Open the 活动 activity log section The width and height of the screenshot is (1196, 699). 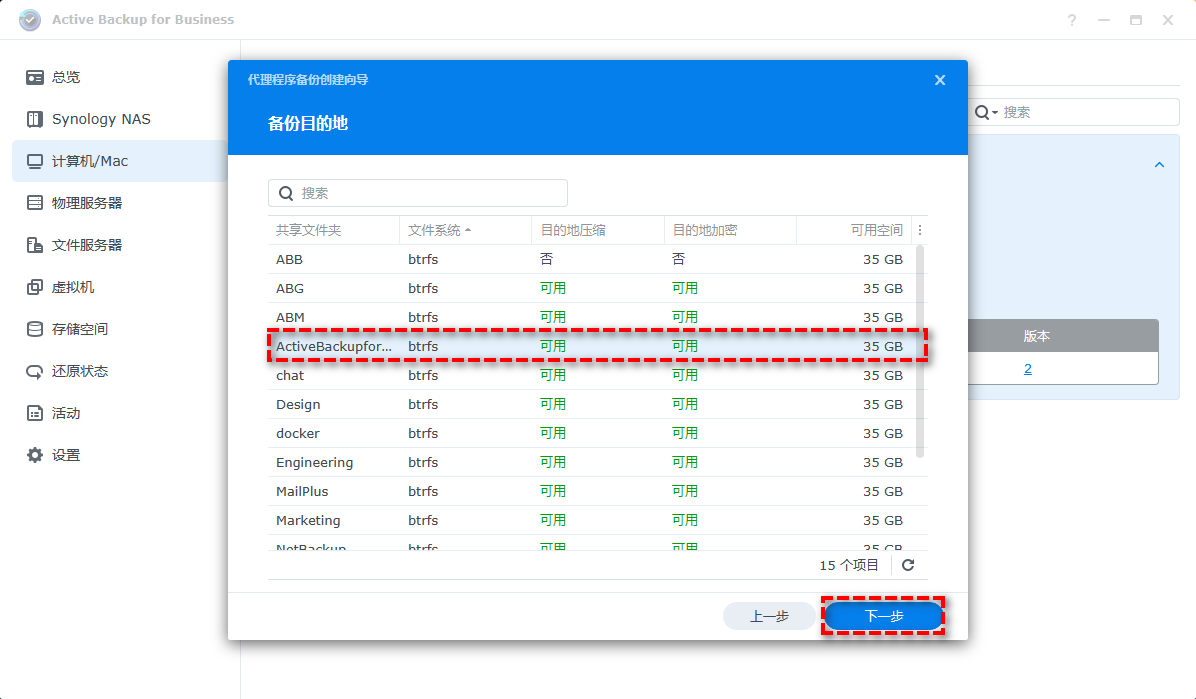coord(55,412)
